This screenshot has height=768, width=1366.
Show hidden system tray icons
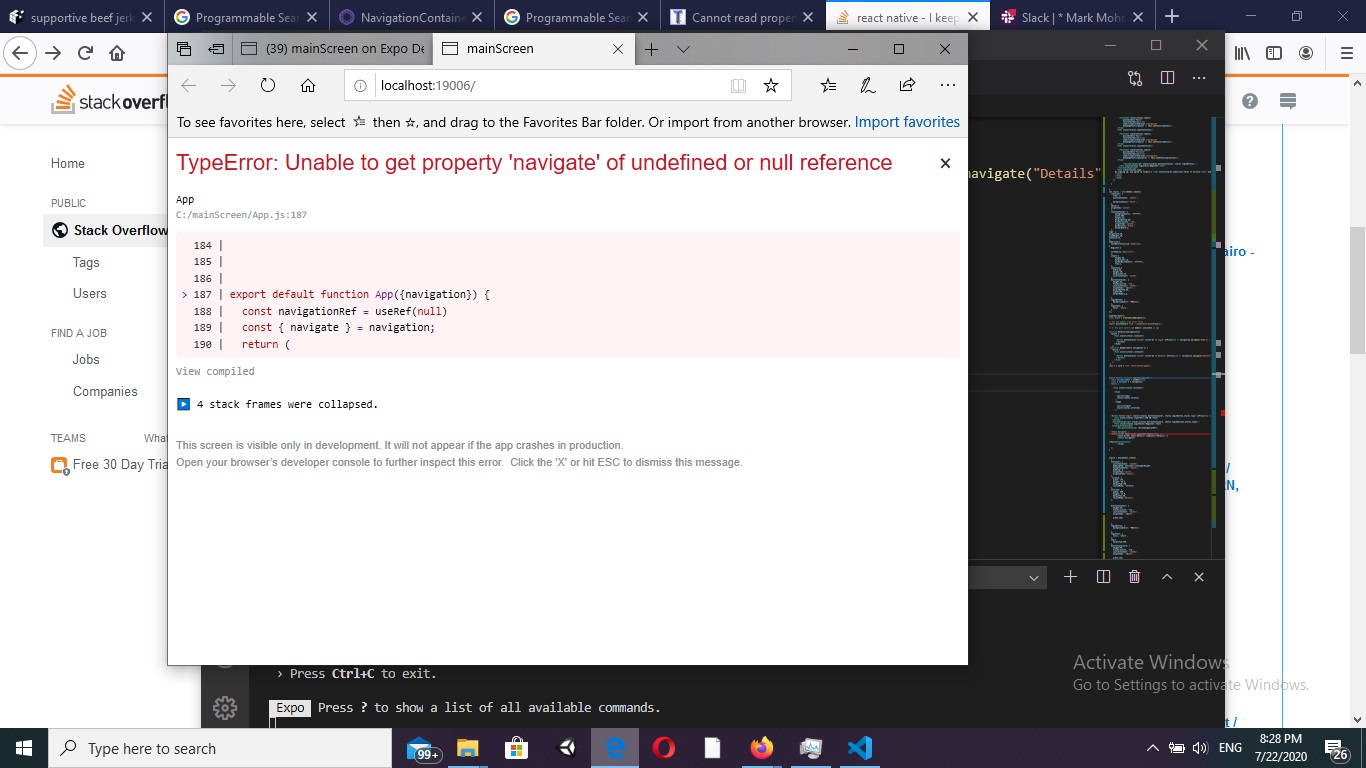tap(1153, 748)
